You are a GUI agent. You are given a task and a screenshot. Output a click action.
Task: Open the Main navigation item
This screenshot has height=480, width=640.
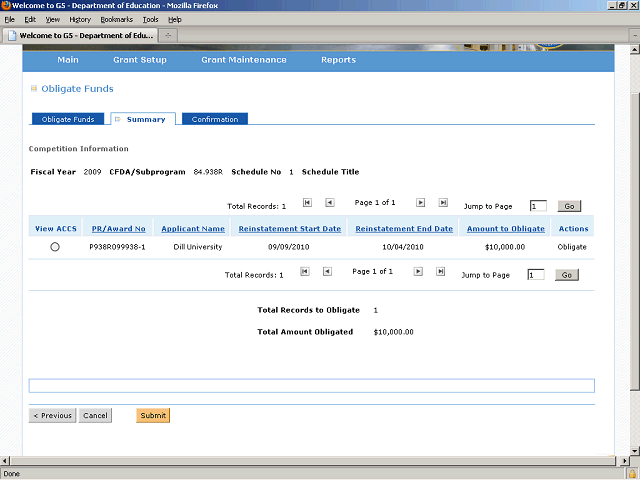pyautogui.click(x=68, y=60)
